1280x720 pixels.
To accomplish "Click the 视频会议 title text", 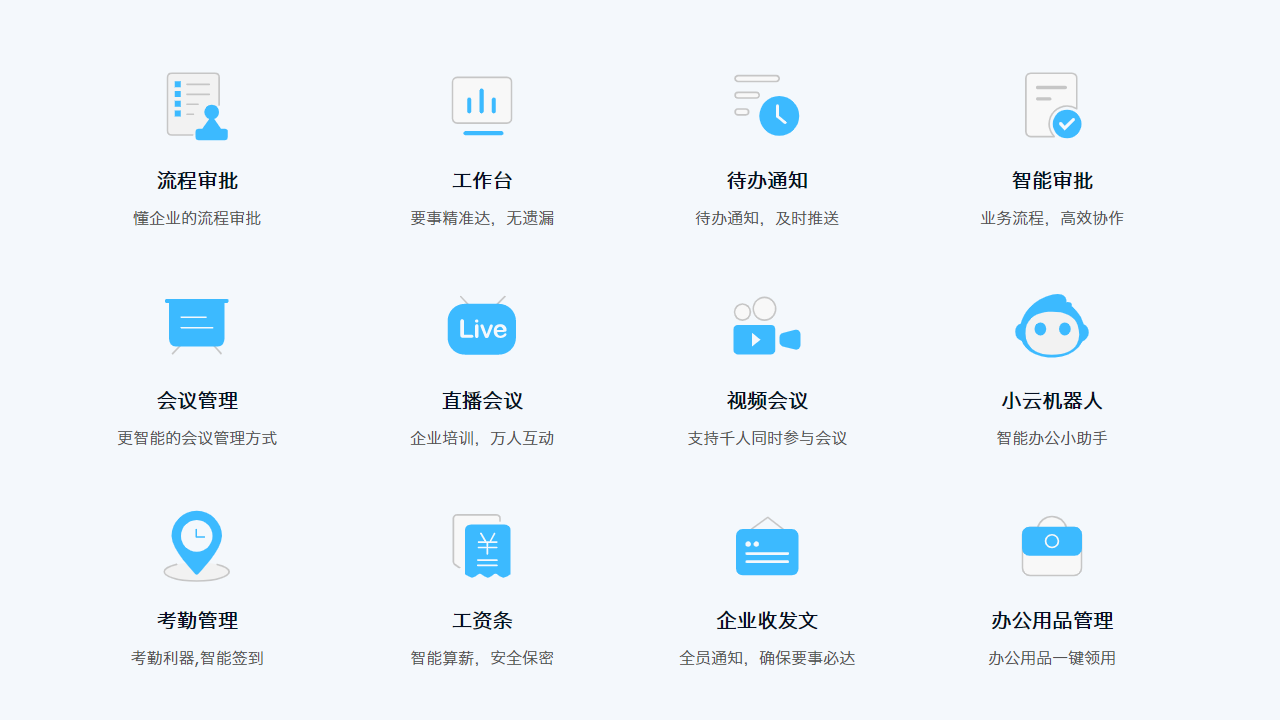I will [767, 401].
